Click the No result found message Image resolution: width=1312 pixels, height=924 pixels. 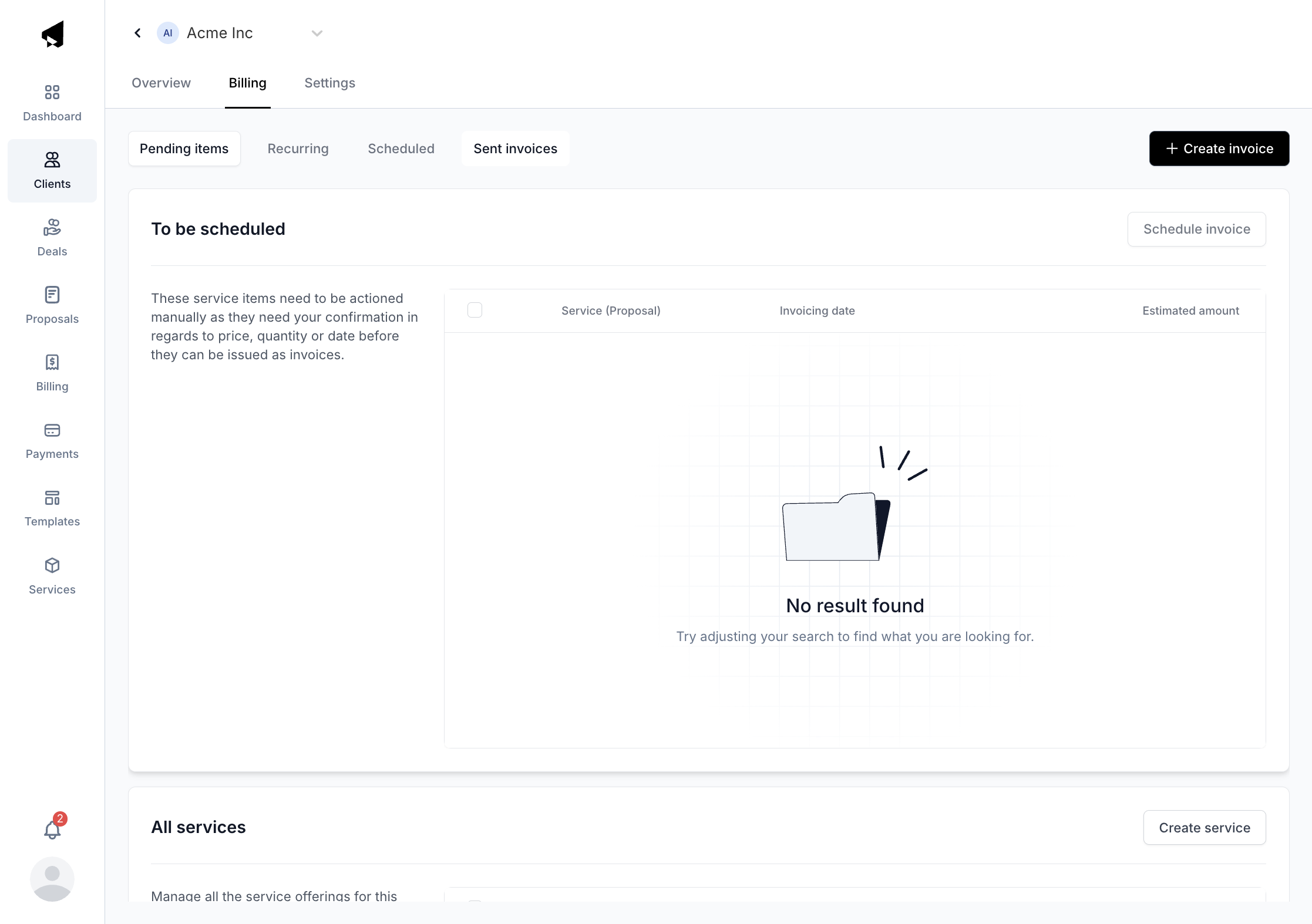pos(855,605)
